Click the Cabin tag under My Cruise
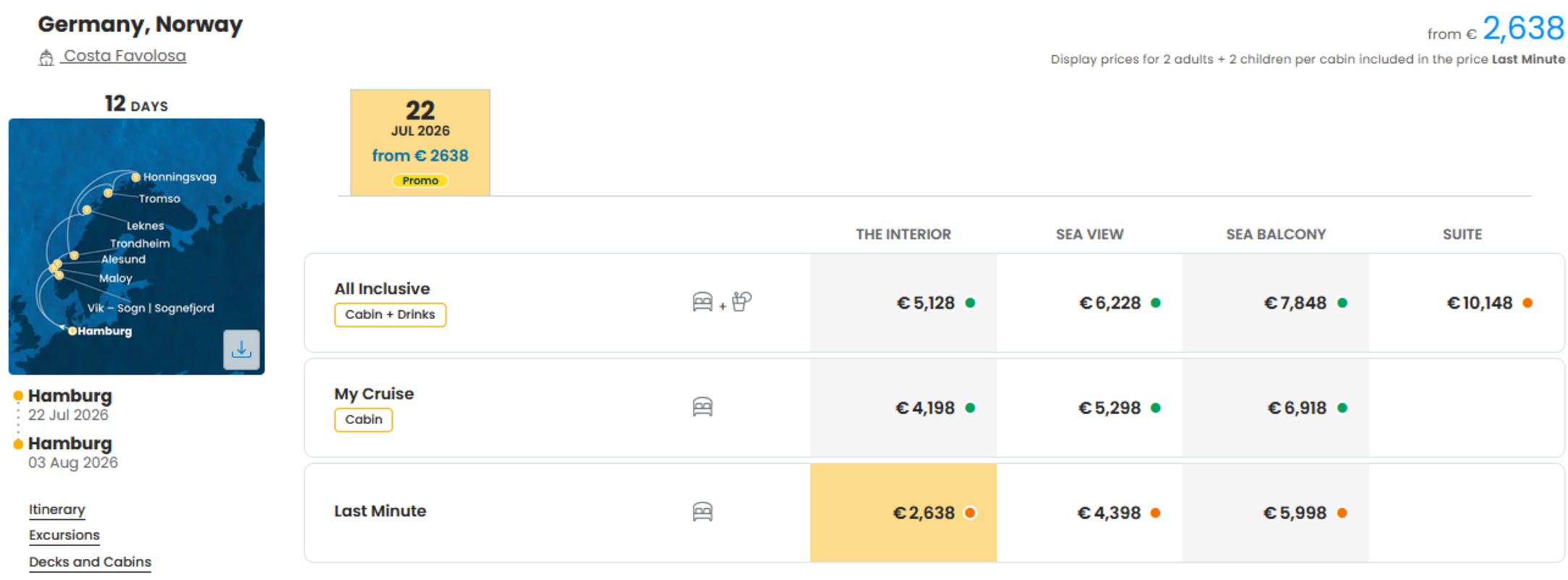The image size is (1568, 580). (363, 420)
